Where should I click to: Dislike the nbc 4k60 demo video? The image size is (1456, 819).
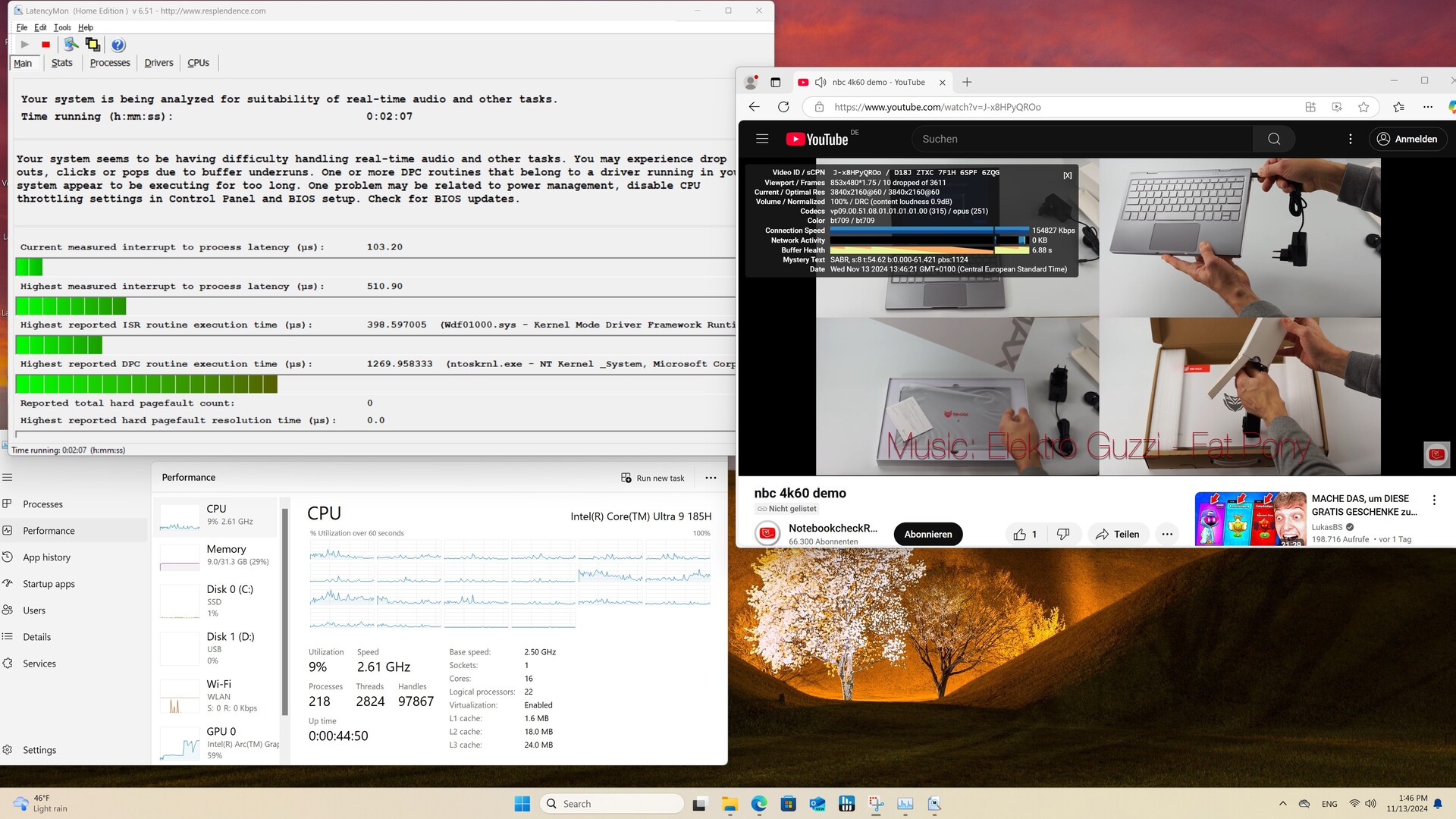[x=1063, y=534]
